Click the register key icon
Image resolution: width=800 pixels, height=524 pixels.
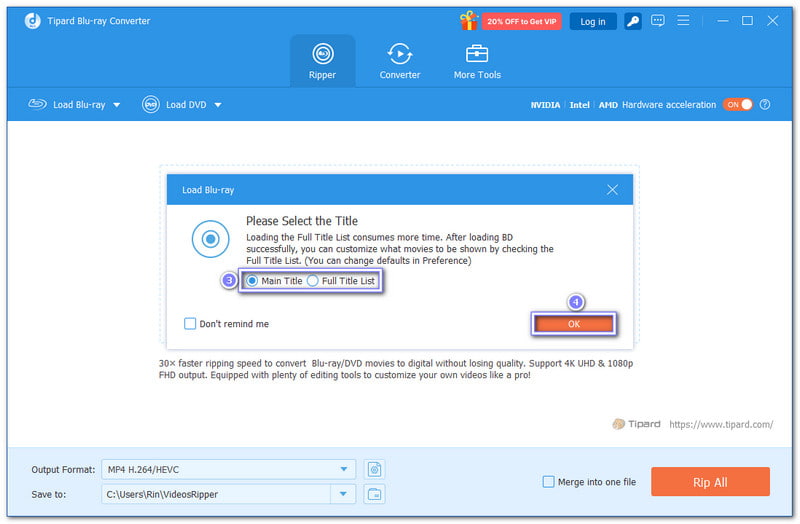click(x=634, y=21)
